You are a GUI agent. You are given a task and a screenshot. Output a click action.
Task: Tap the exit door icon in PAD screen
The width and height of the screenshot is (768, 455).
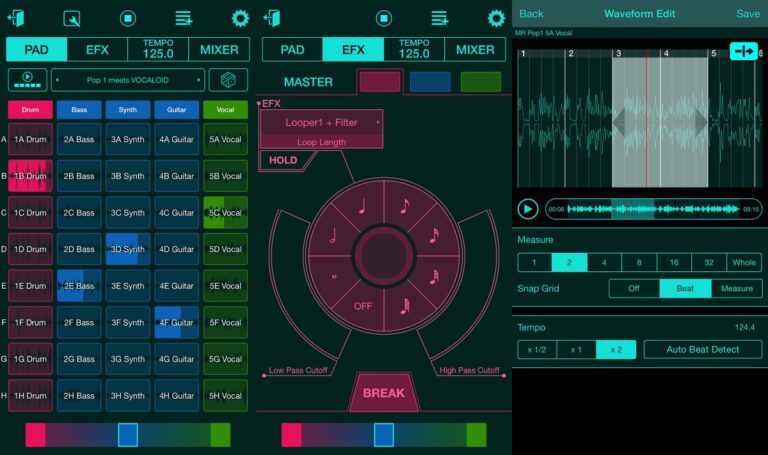(x=16, y=19)
